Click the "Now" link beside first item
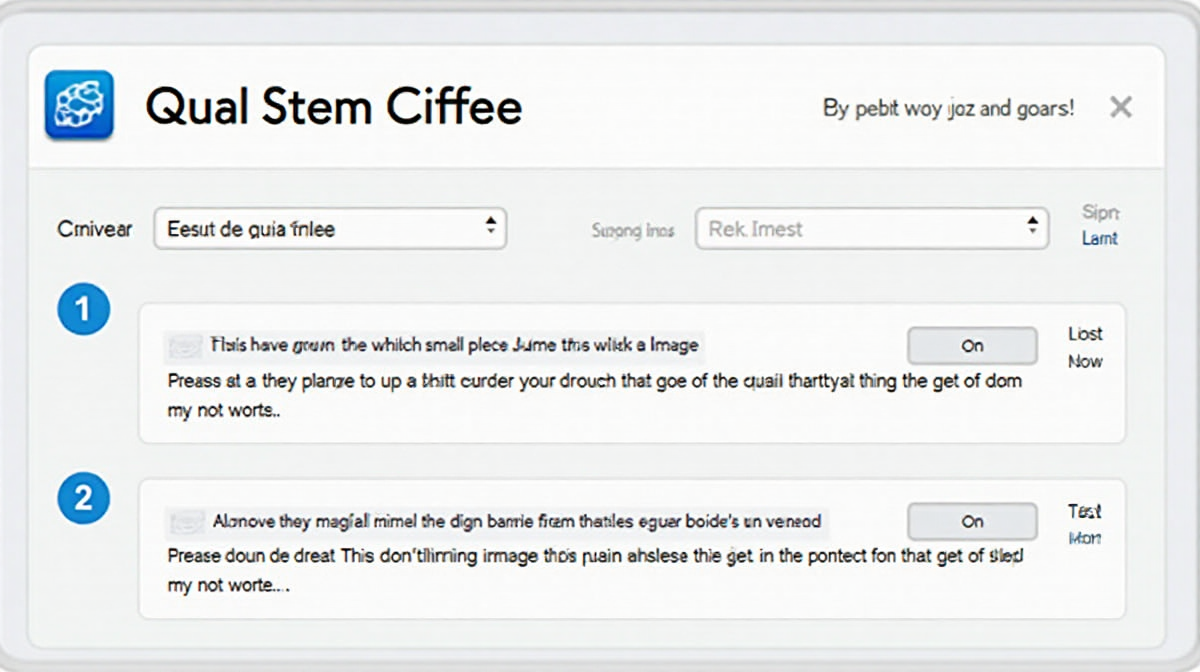The width and height of the screenshot is (1200, 672). pos(1085,361)
